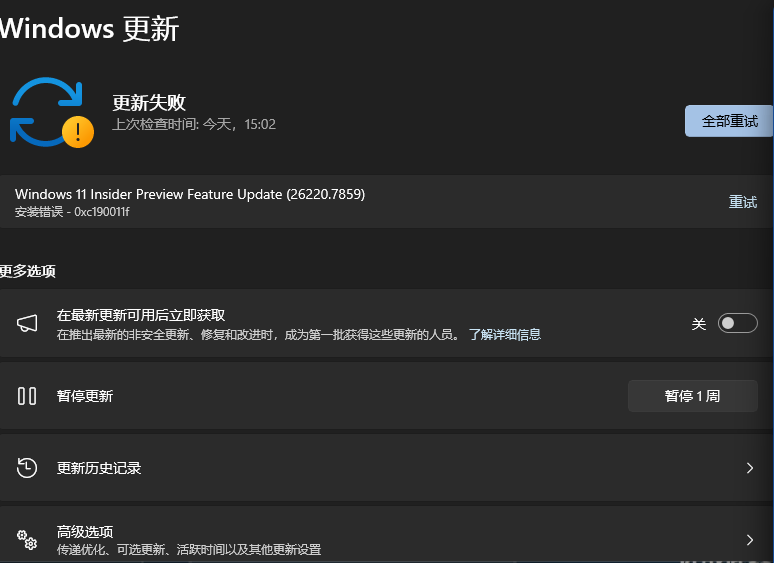774x563 pixels.
Task: Click the Windows 更新 page title
Action: (89, 29)
